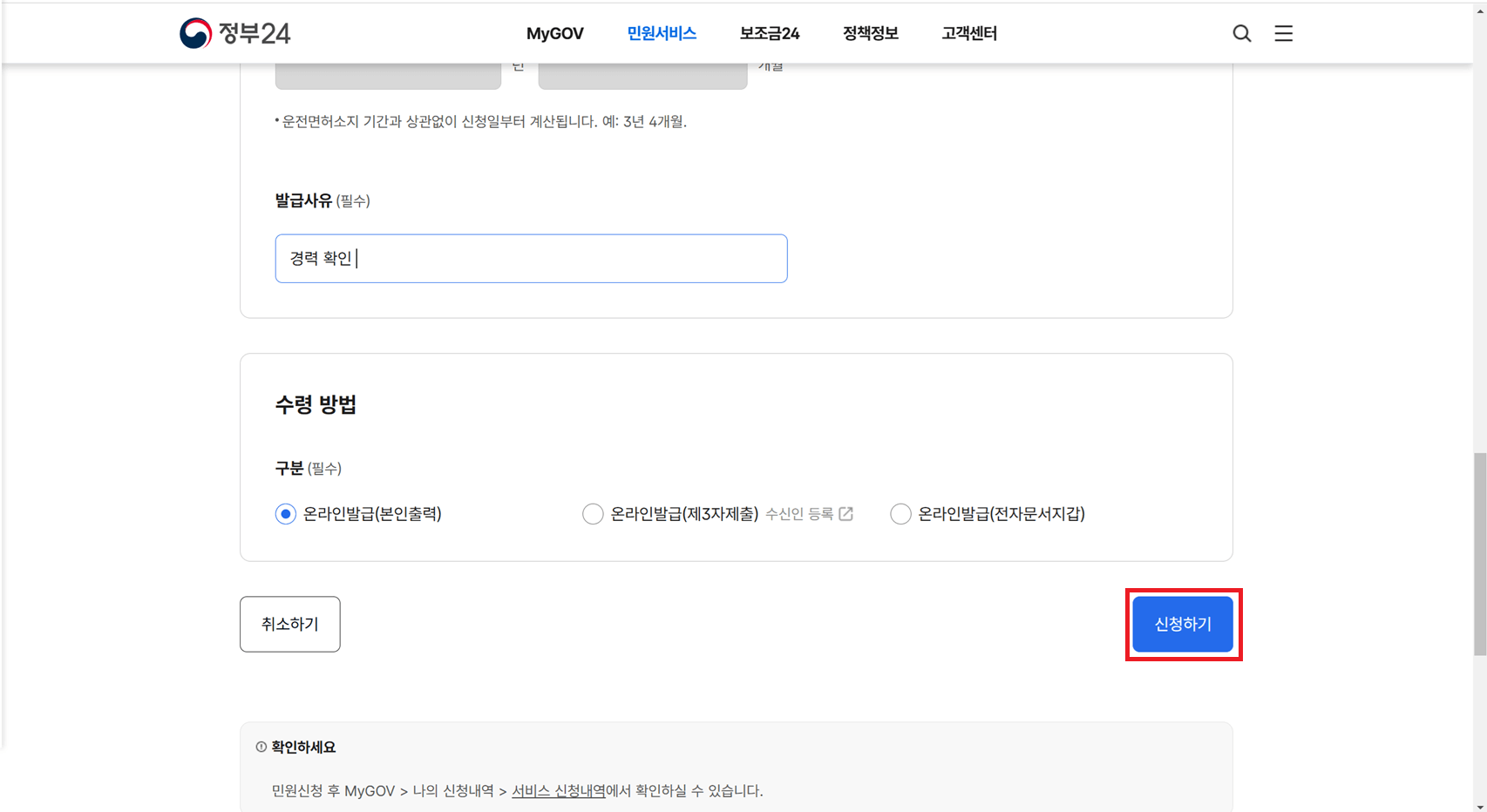Focus the 발급사유 input field
Viewport: 1487px width, 812px height.
[531, 258]
